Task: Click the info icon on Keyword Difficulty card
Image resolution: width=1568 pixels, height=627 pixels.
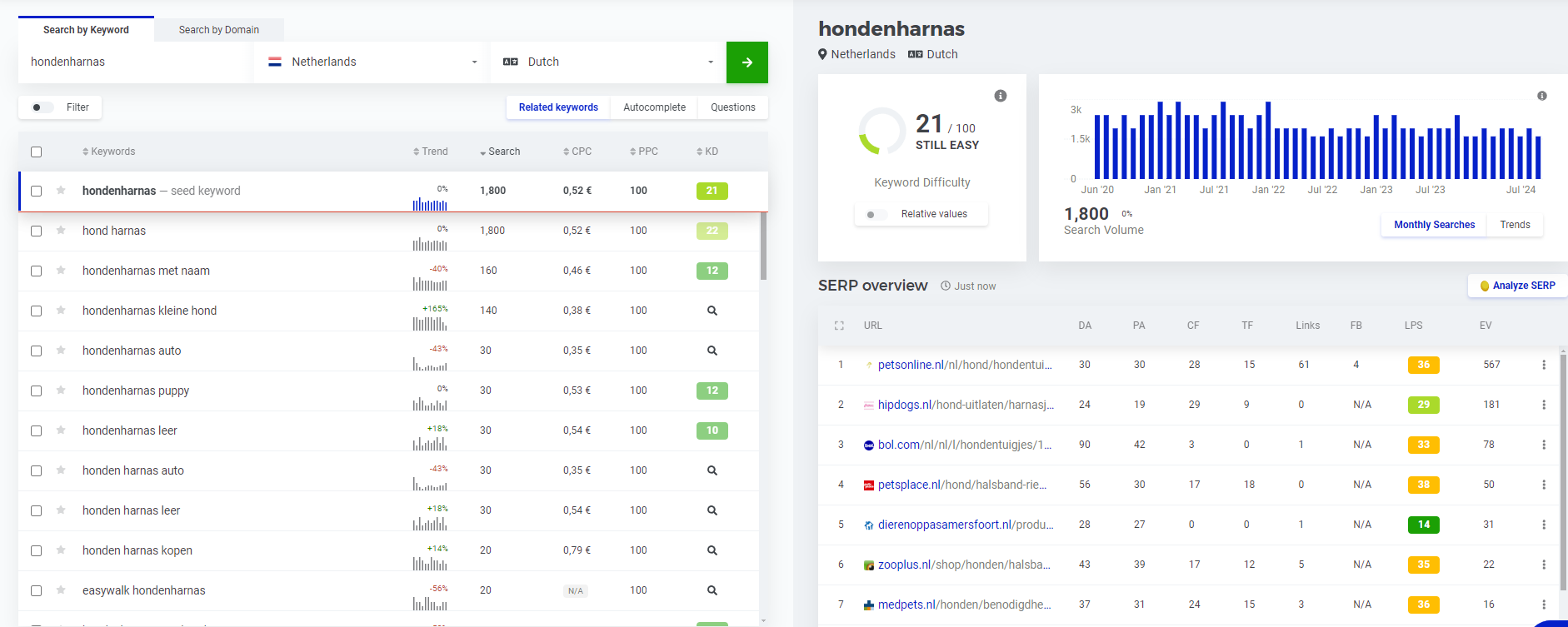Action: pos(1001,96)
